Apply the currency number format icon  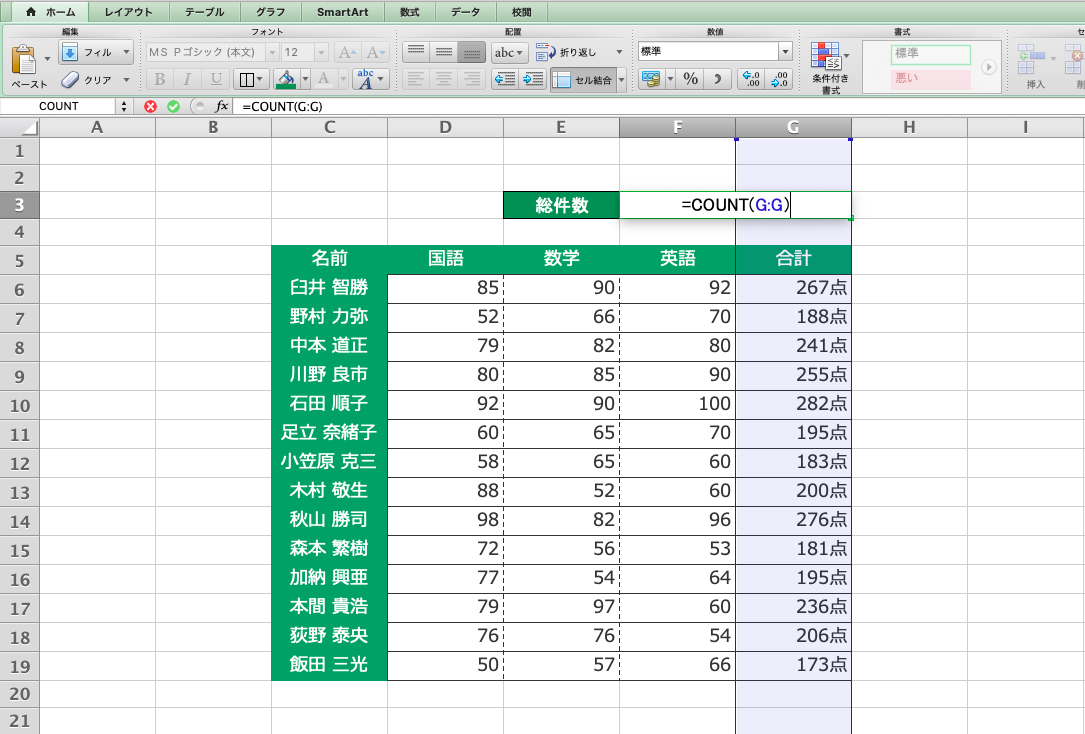[650, 79]
